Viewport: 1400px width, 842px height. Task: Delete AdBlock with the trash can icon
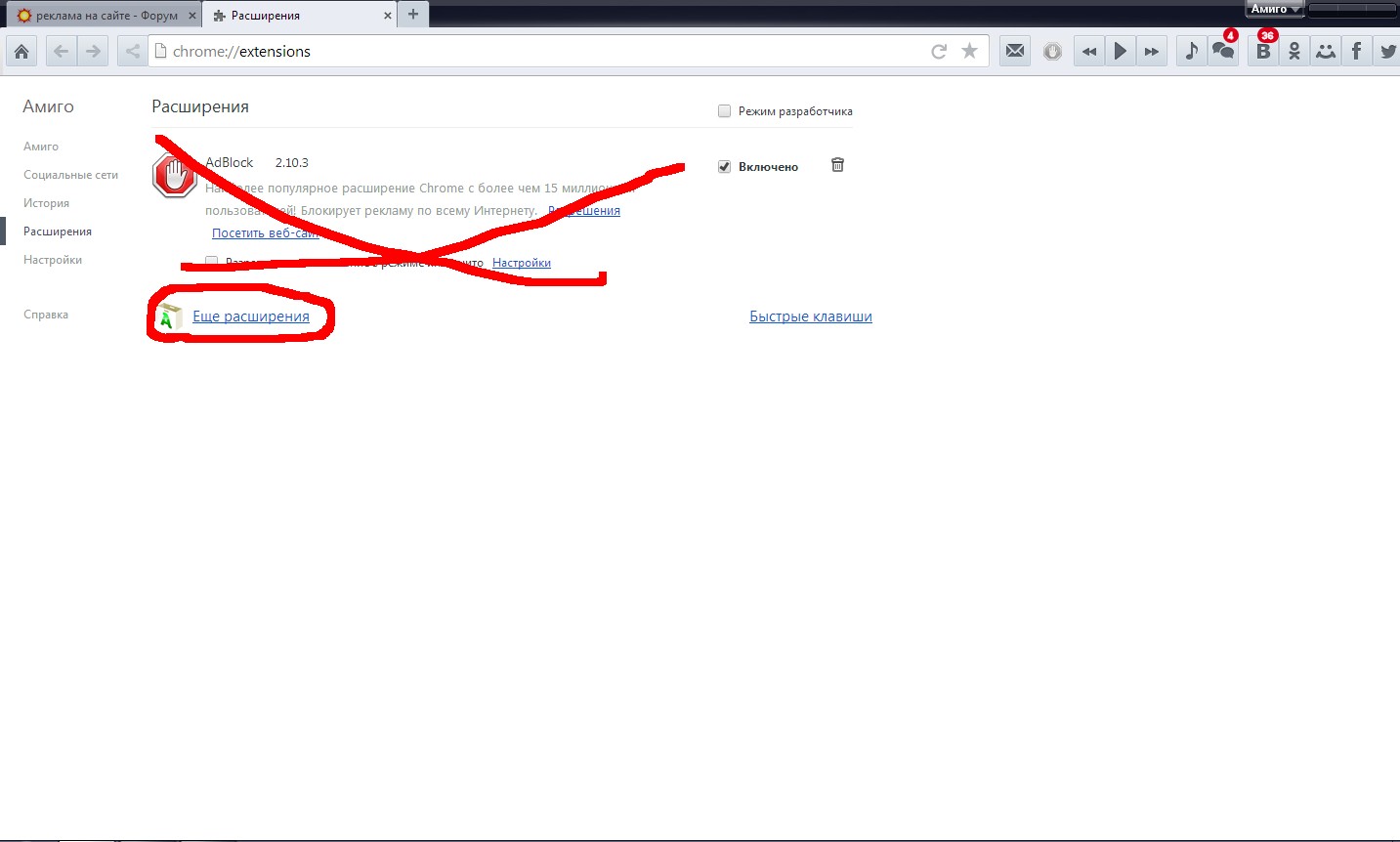(837, 165)
